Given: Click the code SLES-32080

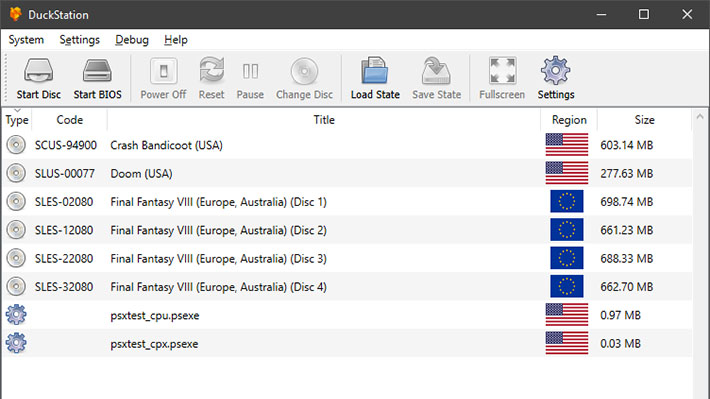Looking at the screenshot, I should (x=64, y=287).
